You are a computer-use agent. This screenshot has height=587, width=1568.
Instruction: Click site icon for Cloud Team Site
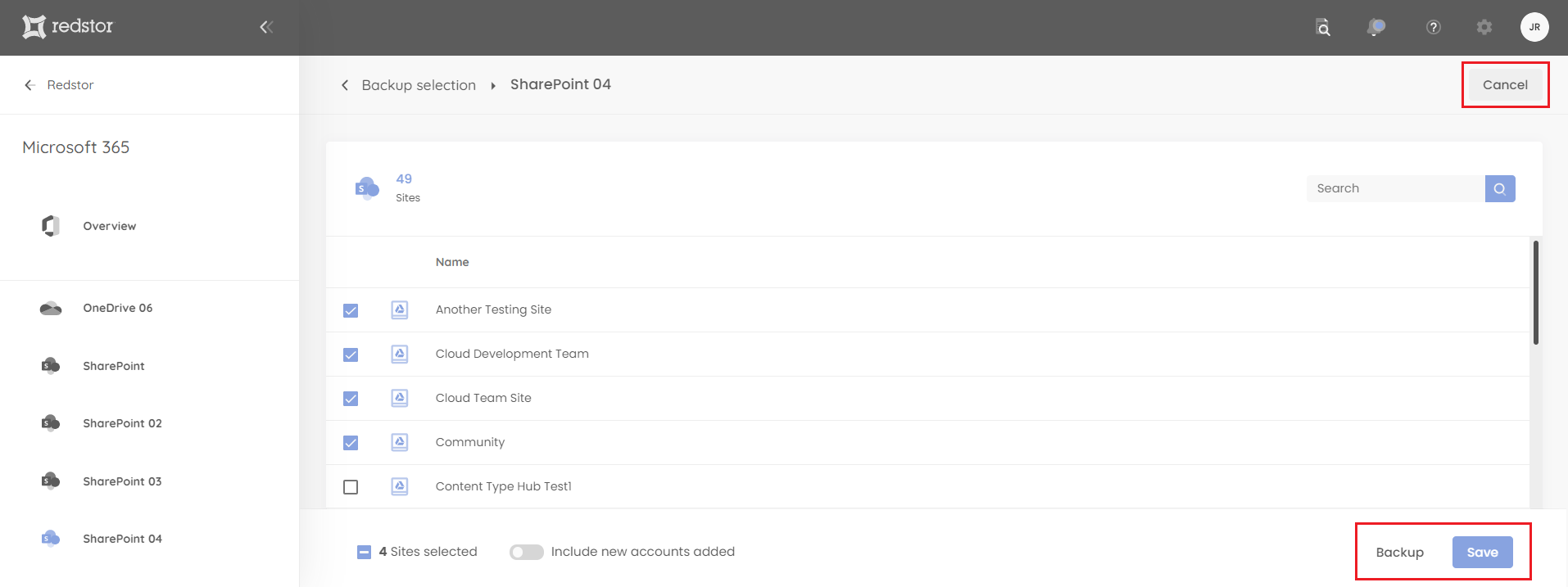tap(400, 398)
